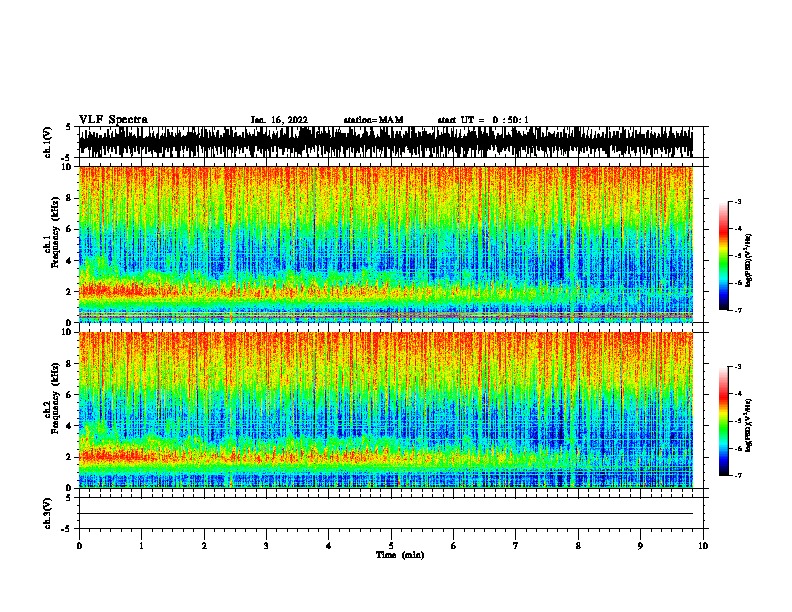Click time axis tick label "4"
Viewport: 792px width, 612px height.
(x=329, y=546)
